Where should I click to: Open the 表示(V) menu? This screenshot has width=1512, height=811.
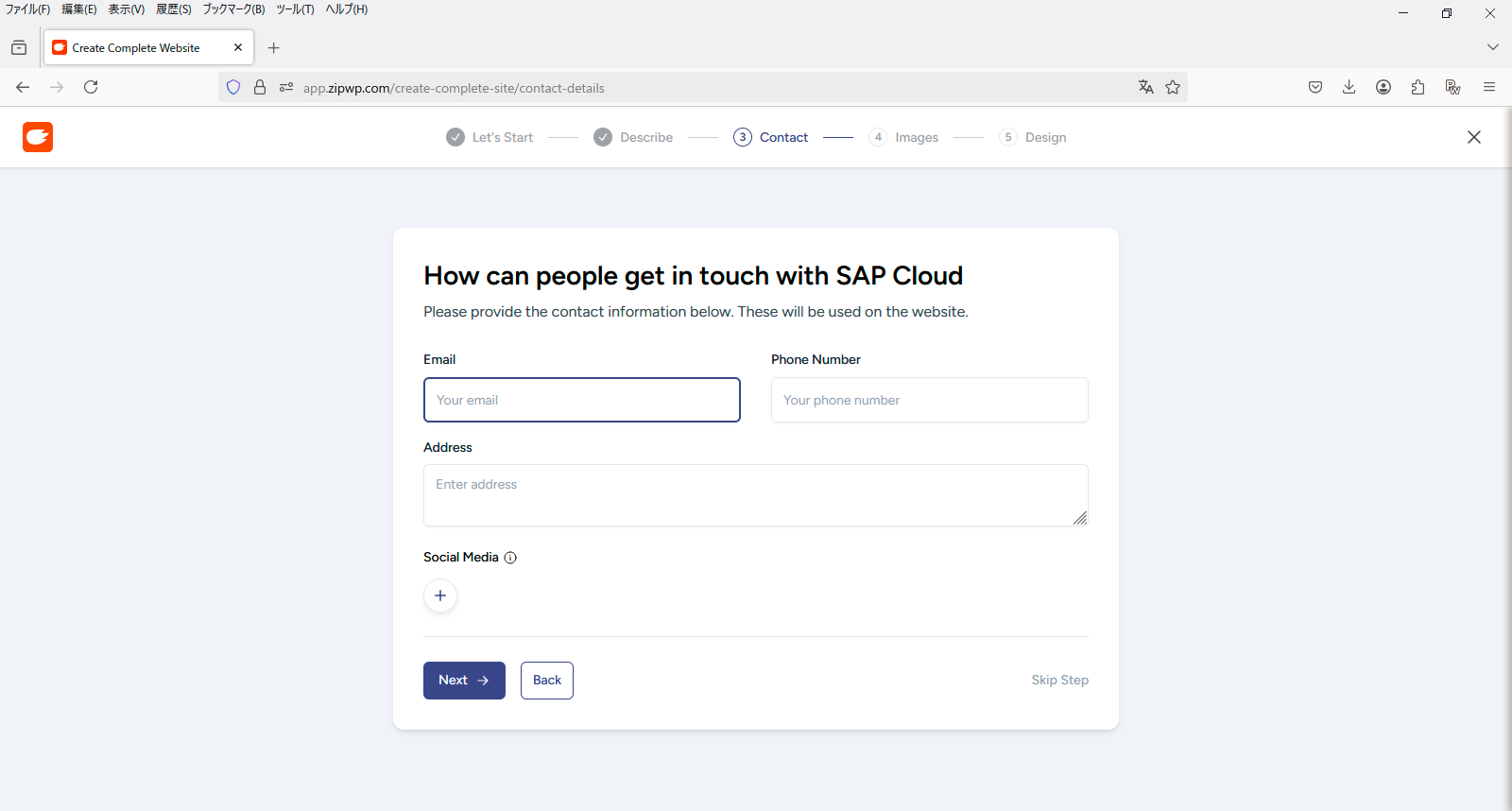point(127,9)
